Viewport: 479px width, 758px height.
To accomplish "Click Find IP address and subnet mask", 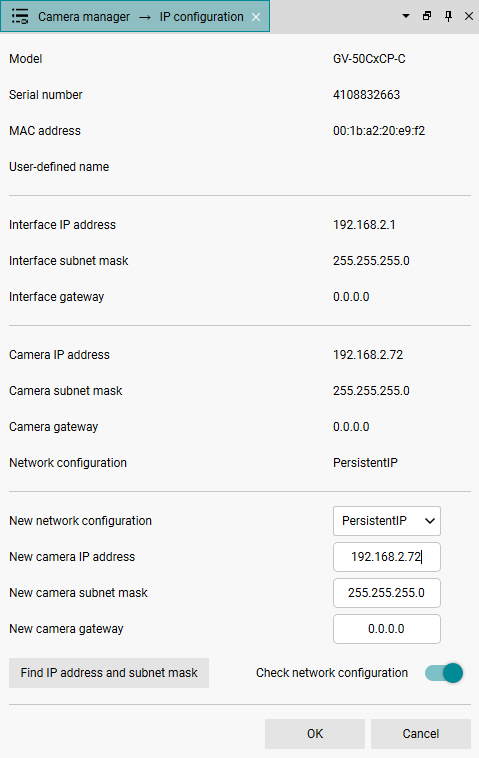I will pos(109,673).
